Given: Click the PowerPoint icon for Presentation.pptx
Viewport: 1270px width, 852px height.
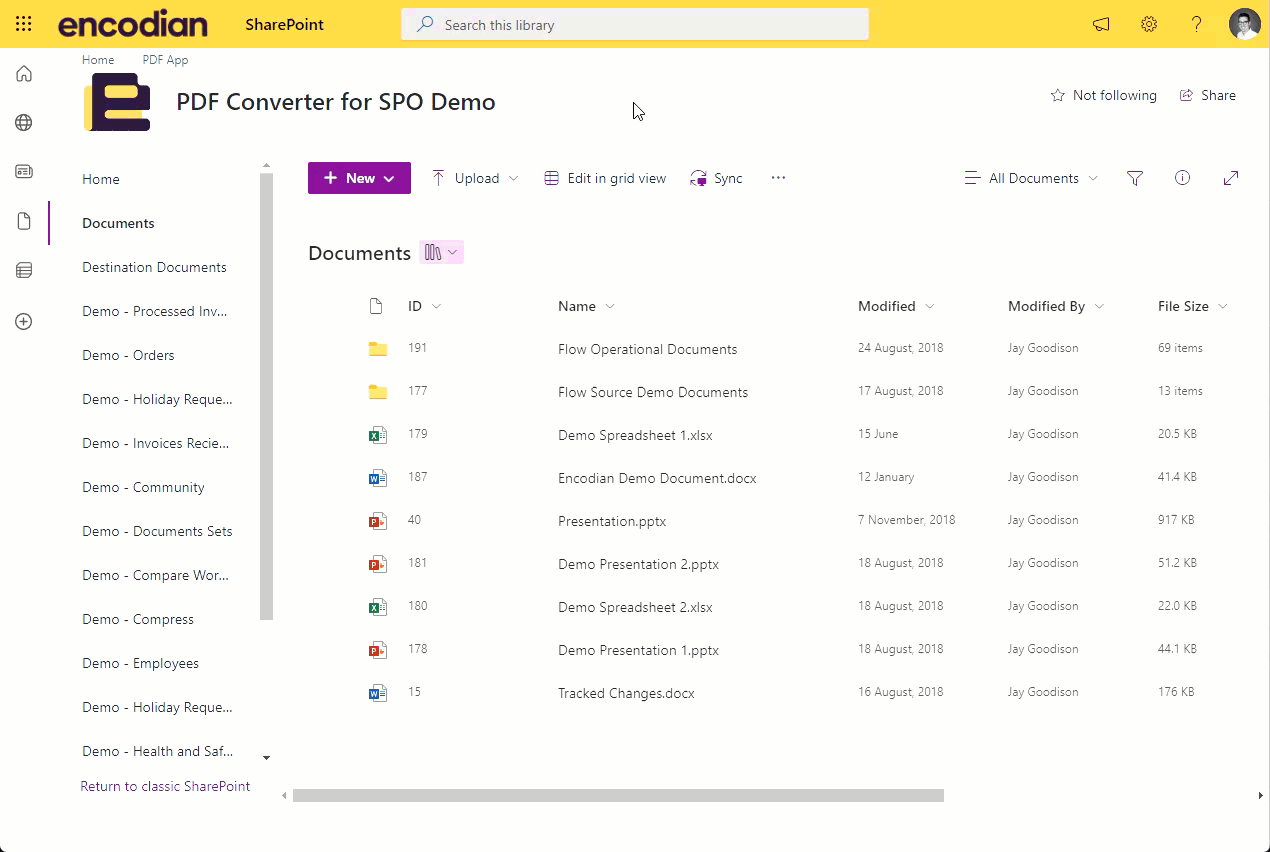Looking at the screenshot, I should point(377,521).
